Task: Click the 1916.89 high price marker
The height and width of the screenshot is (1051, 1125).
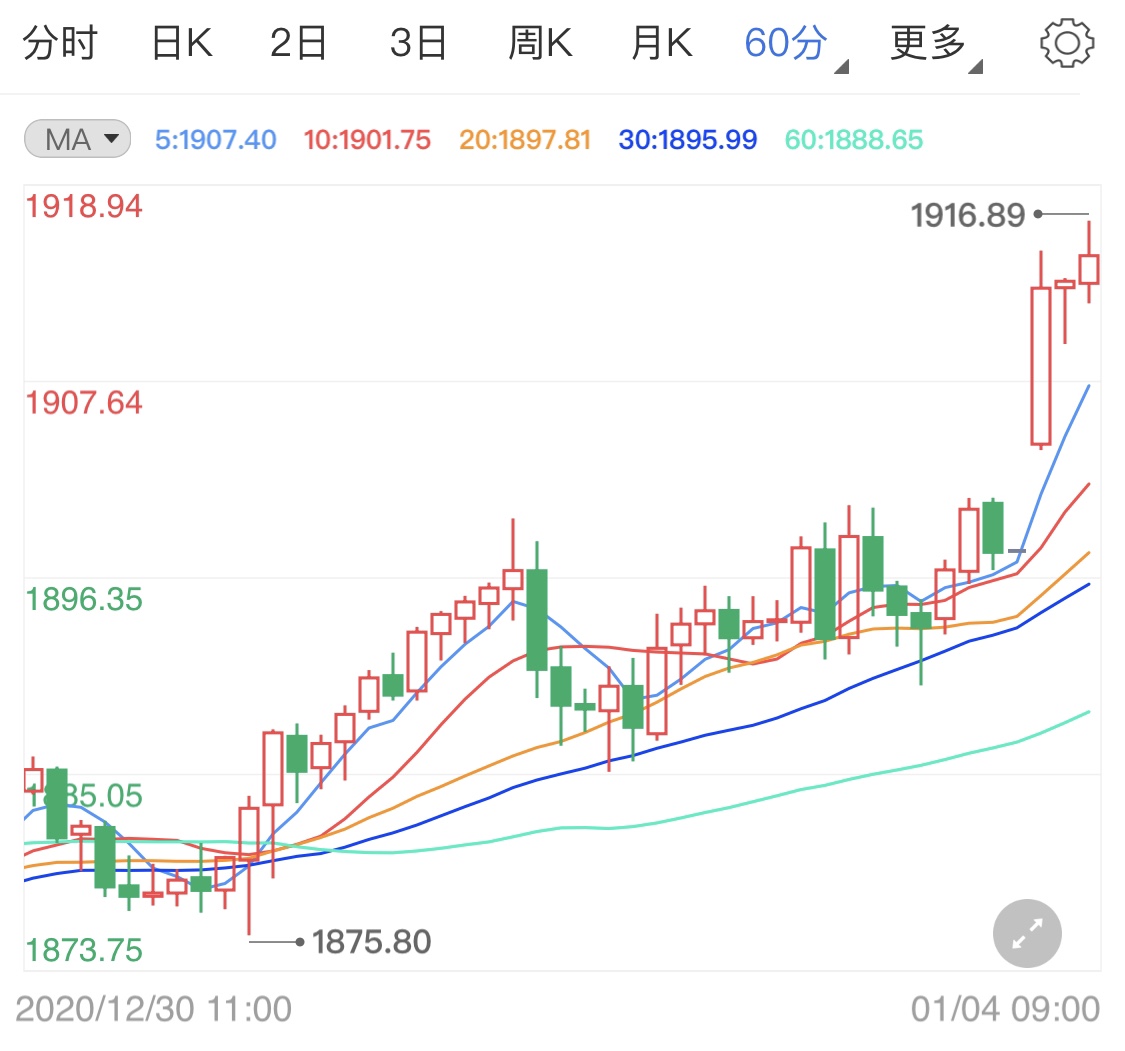Action: (968, 215)
